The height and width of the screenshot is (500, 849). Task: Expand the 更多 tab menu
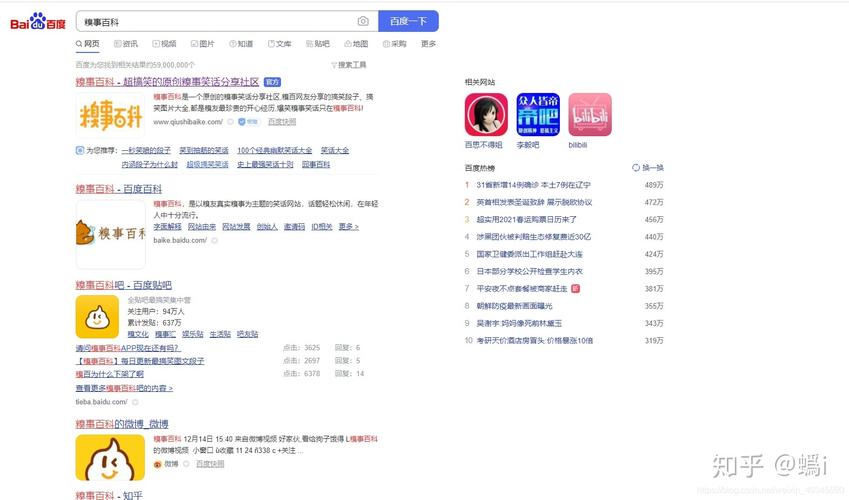[428, 44]
